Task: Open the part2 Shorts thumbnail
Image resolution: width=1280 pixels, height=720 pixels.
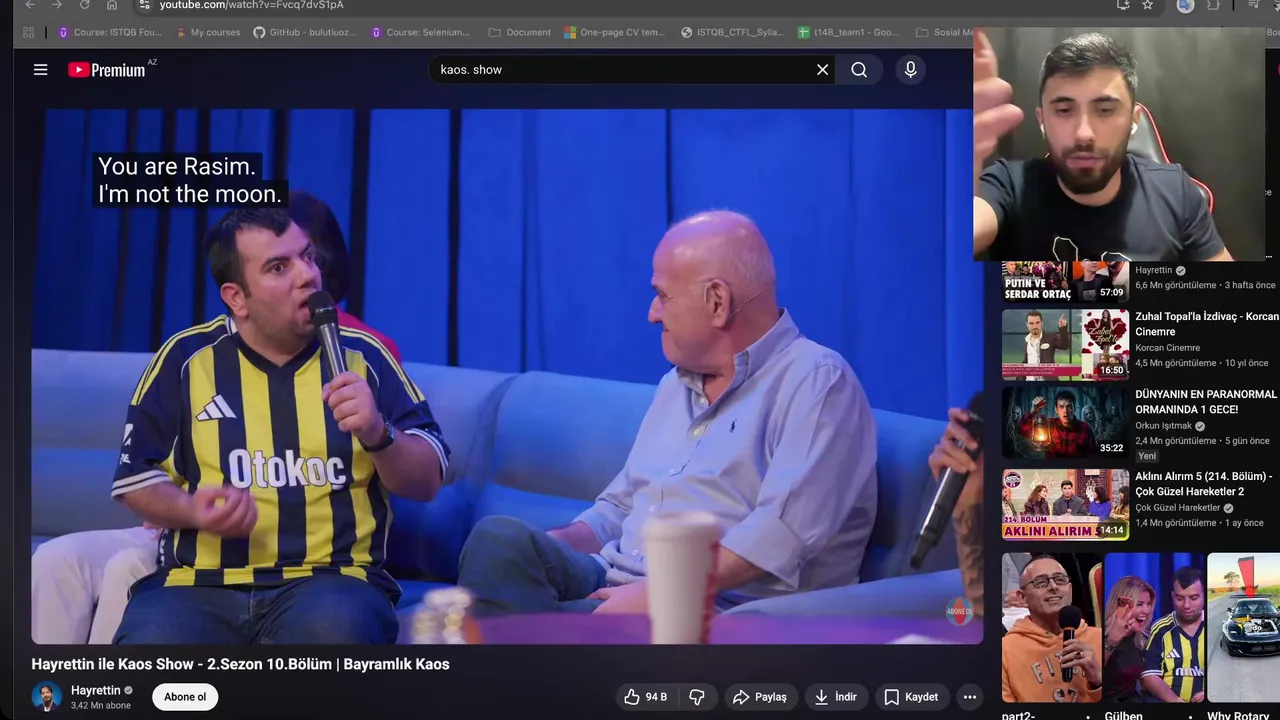Action: (x=1051, y=628)
